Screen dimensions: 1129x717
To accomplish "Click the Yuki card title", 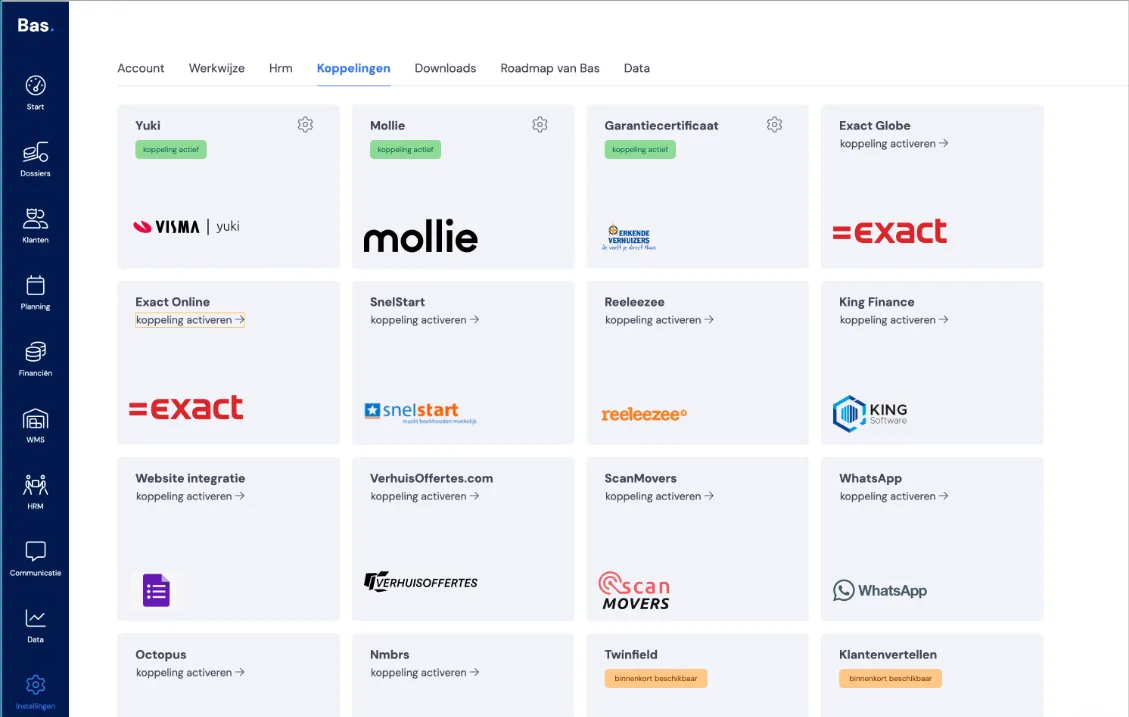I will pos(148,125).
